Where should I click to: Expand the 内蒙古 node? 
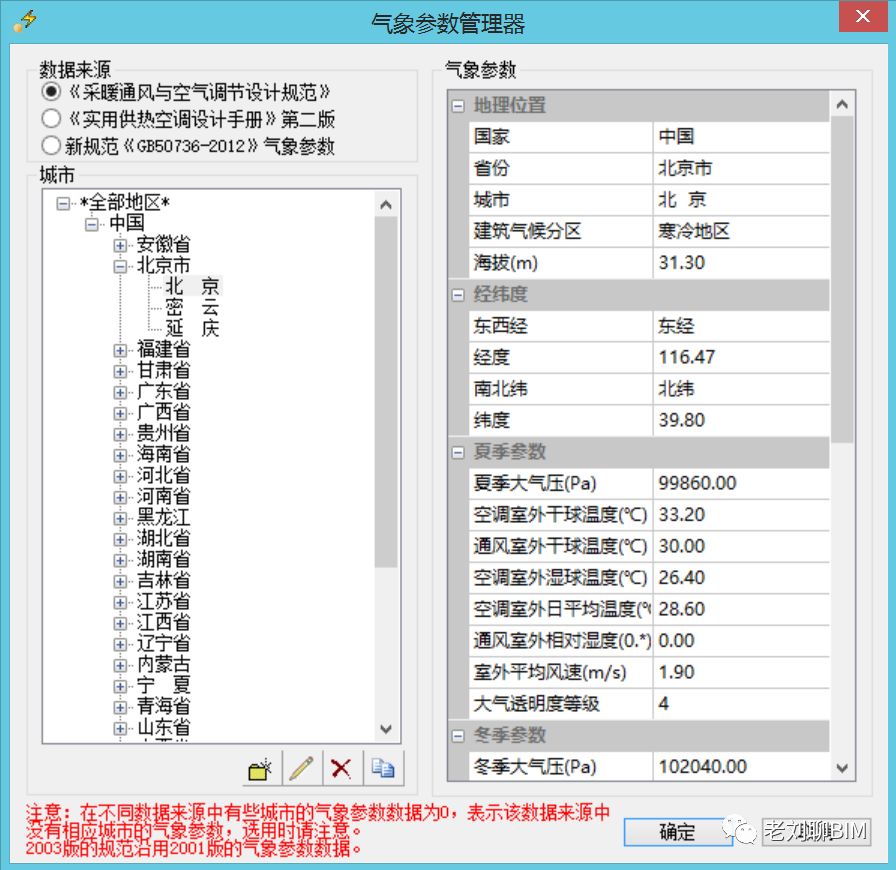click(x=120, y=665)
